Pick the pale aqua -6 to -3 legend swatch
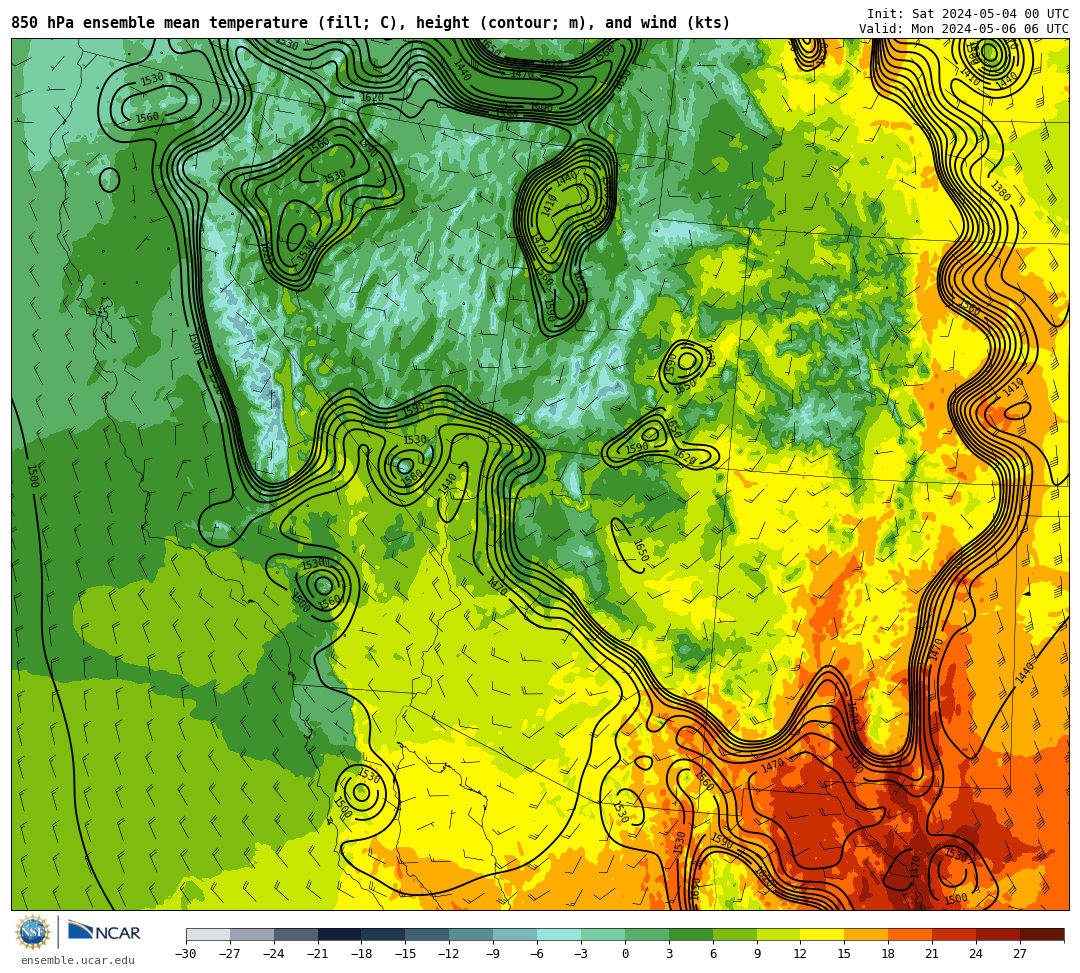The image size is (1080, 973). click(559, 934)
